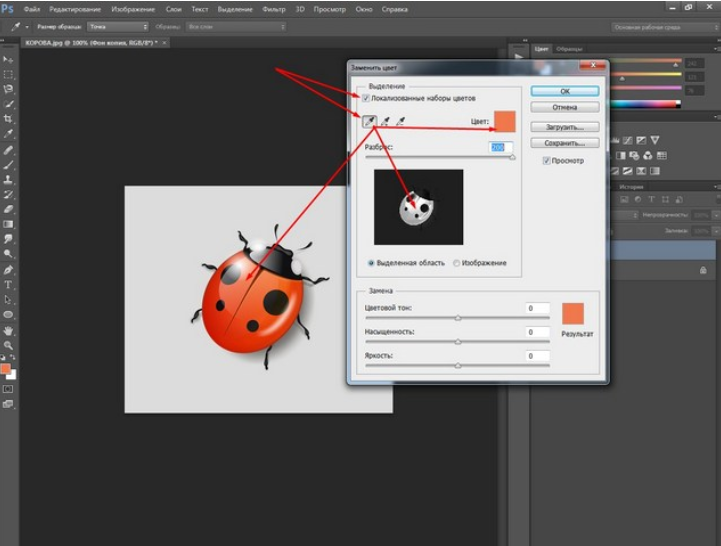Select the Eyedropper tool in left toolbar
This screenshot has width=721, height=546.
point(8,134)
